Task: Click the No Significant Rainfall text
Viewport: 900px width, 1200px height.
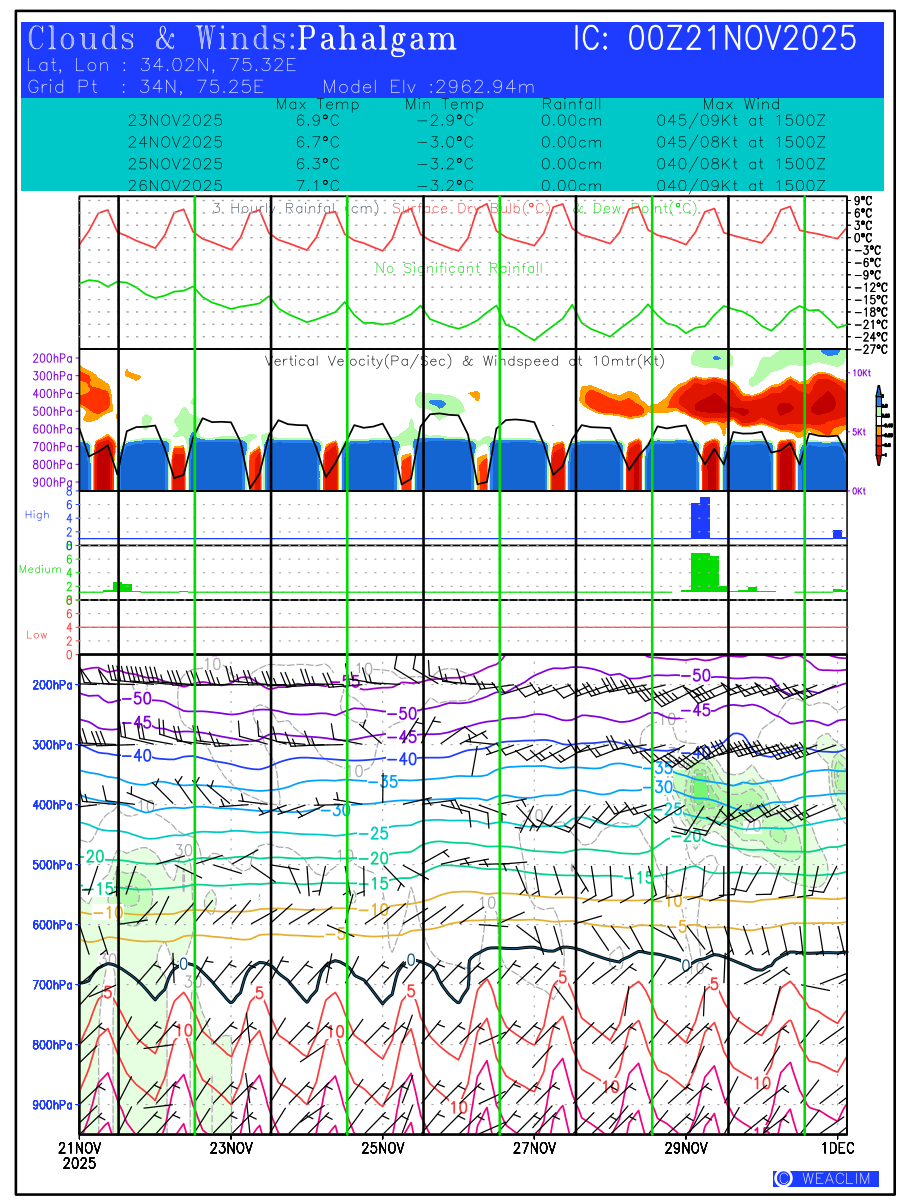Action: click(459, 268)
